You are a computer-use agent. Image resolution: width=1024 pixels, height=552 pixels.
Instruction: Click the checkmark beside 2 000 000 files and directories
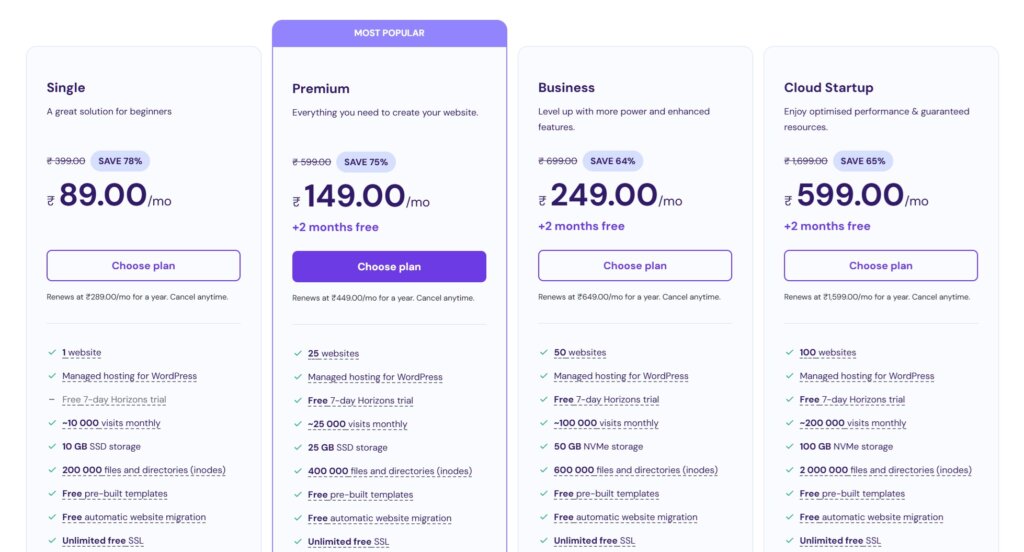tap(790, 470)
